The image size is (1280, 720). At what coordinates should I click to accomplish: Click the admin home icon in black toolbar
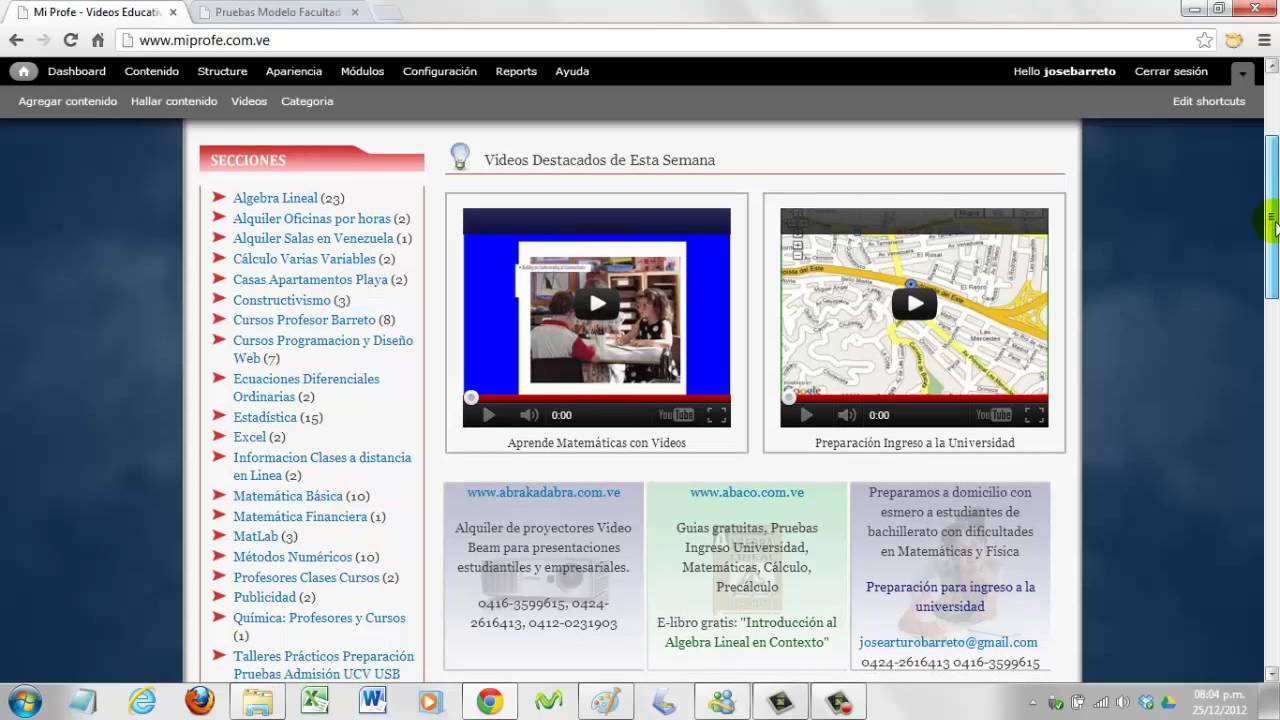[x=23, y=71]
